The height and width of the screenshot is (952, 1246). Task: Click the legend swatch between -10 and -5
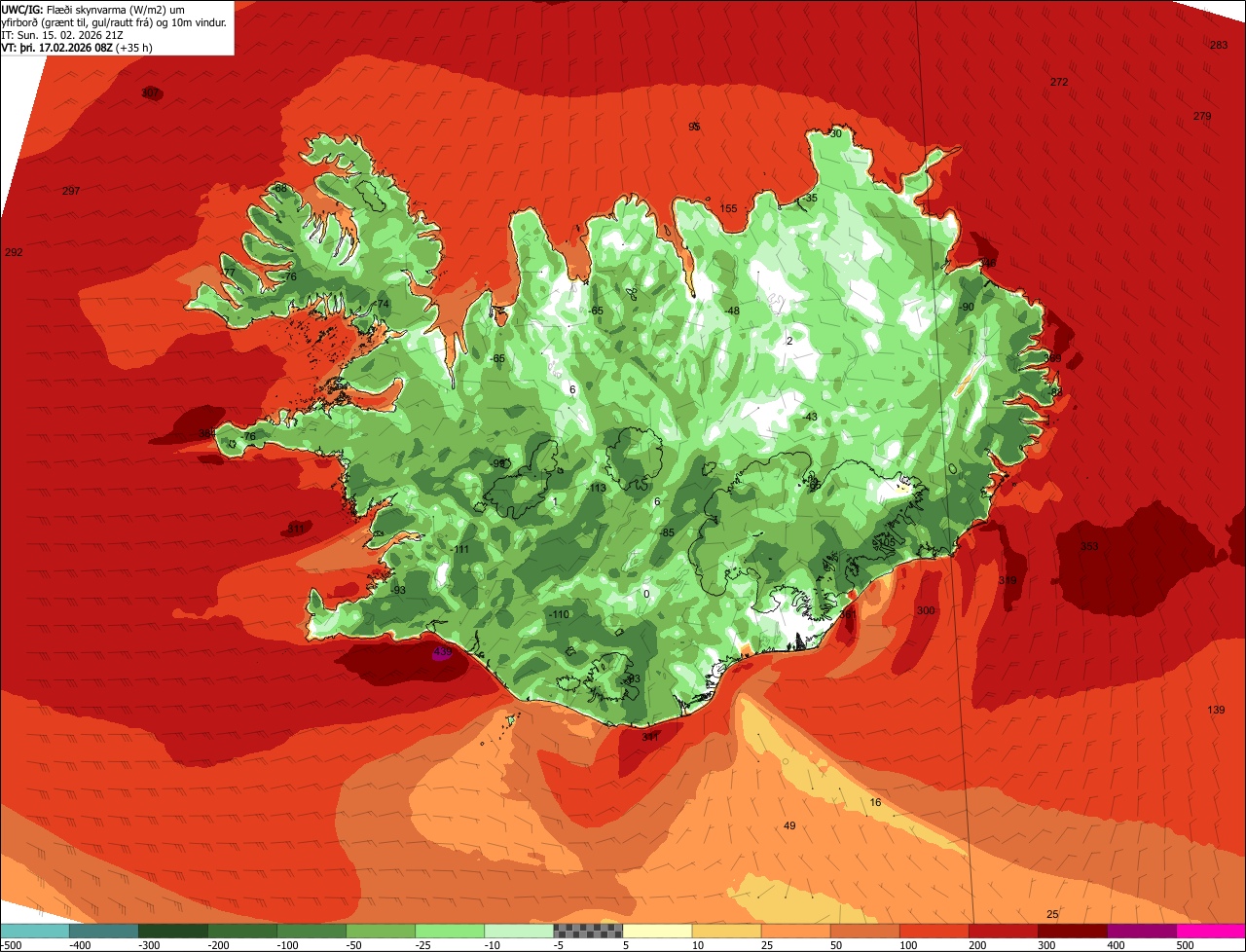519,931
